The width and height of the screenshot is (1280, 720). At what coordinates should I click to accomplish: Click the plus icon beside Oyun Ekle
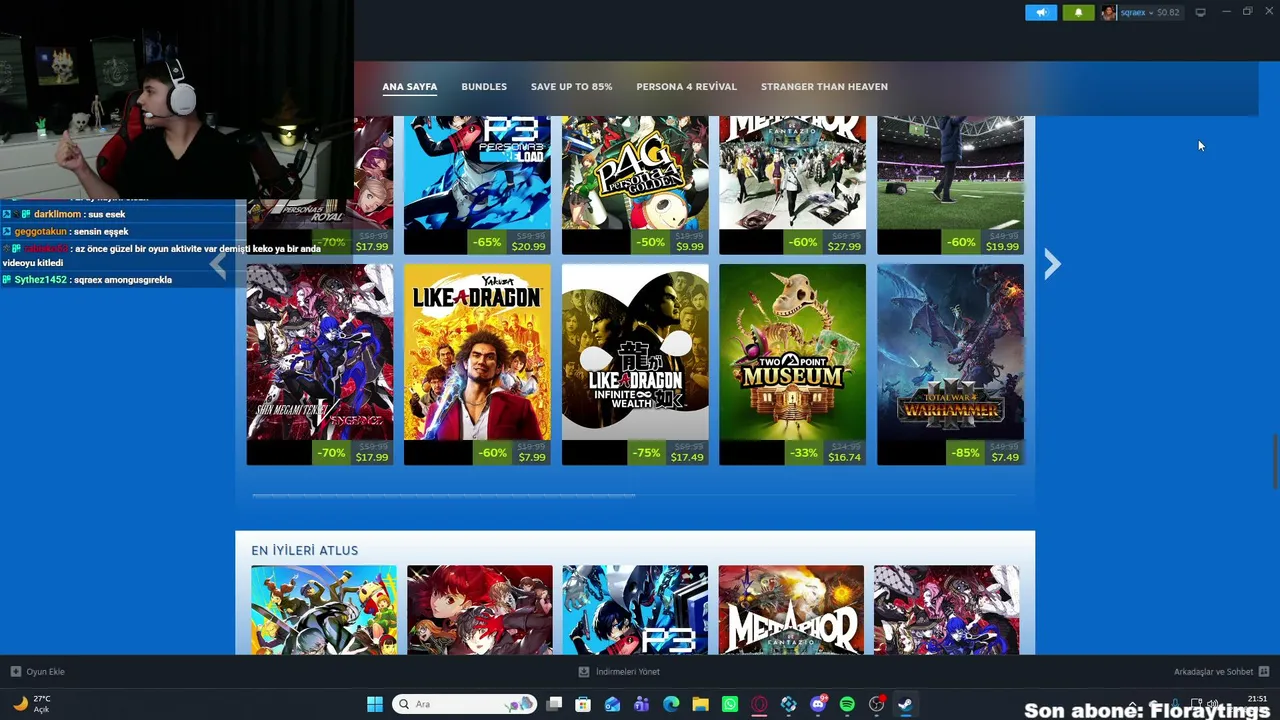(x=15, y=672)
